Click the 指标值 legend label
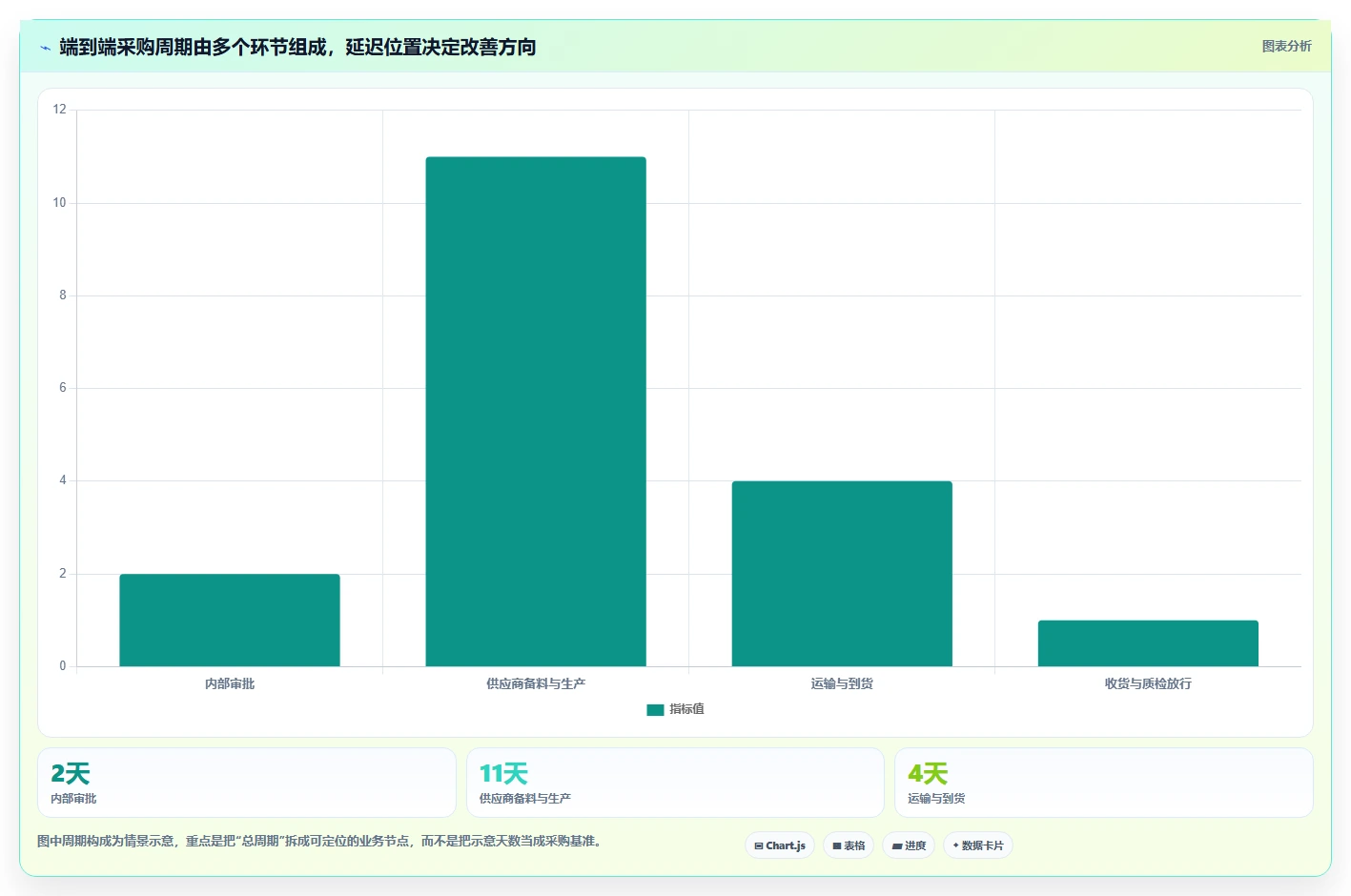This screenshot has width=1351, height=896. 686,709
